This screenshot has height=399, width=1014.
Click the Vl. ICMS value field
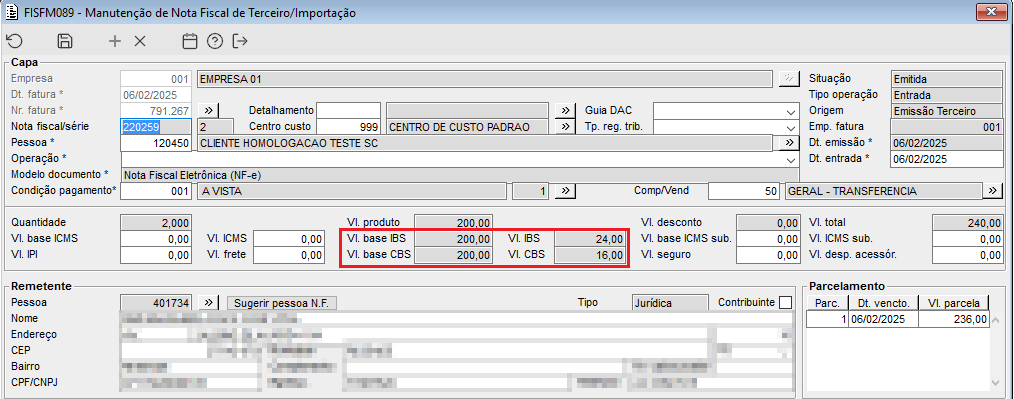click(288, 239)
